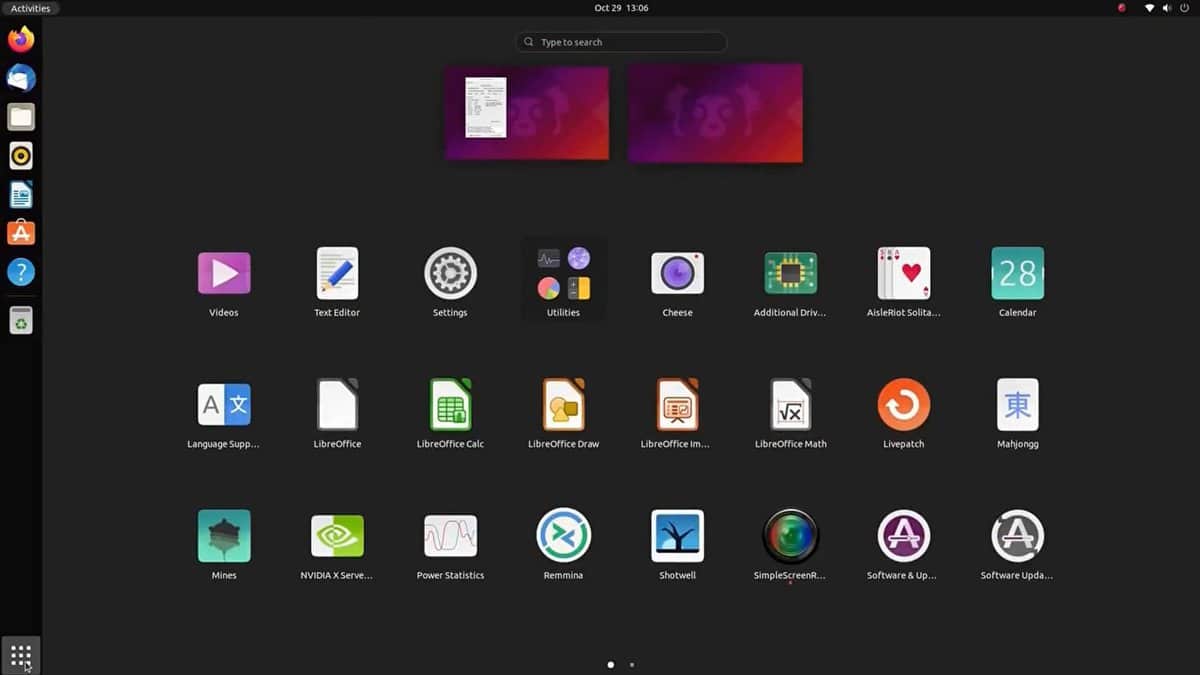Open Shotwell photo manager
1200x675 pixels.
pos(677,536)
